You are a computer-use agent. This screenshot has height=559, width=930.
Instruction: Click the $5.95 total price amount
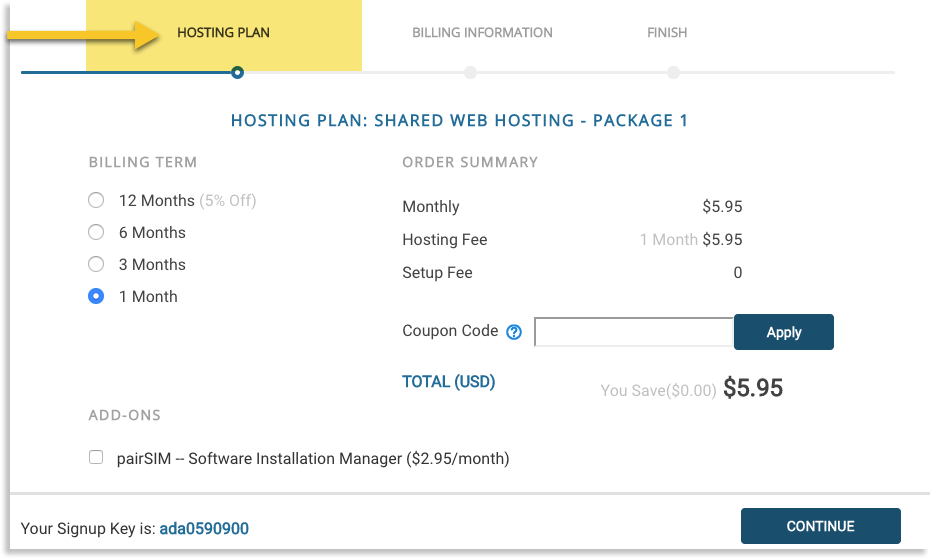point(752,388)
